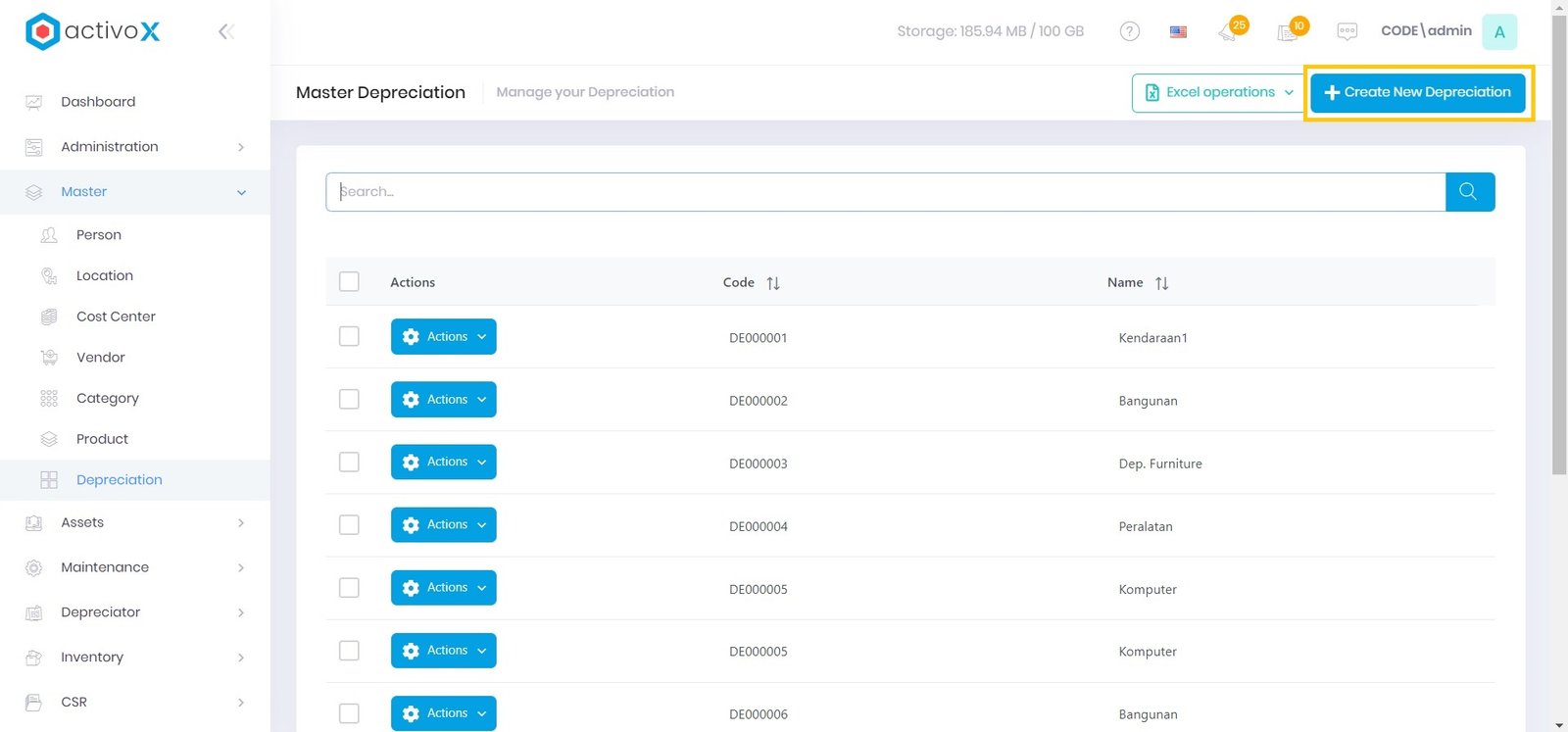The width and height of the screenshot is (1568, 732).
Task: Go to Cost Center in sidebar
Action: click(116, 317)
